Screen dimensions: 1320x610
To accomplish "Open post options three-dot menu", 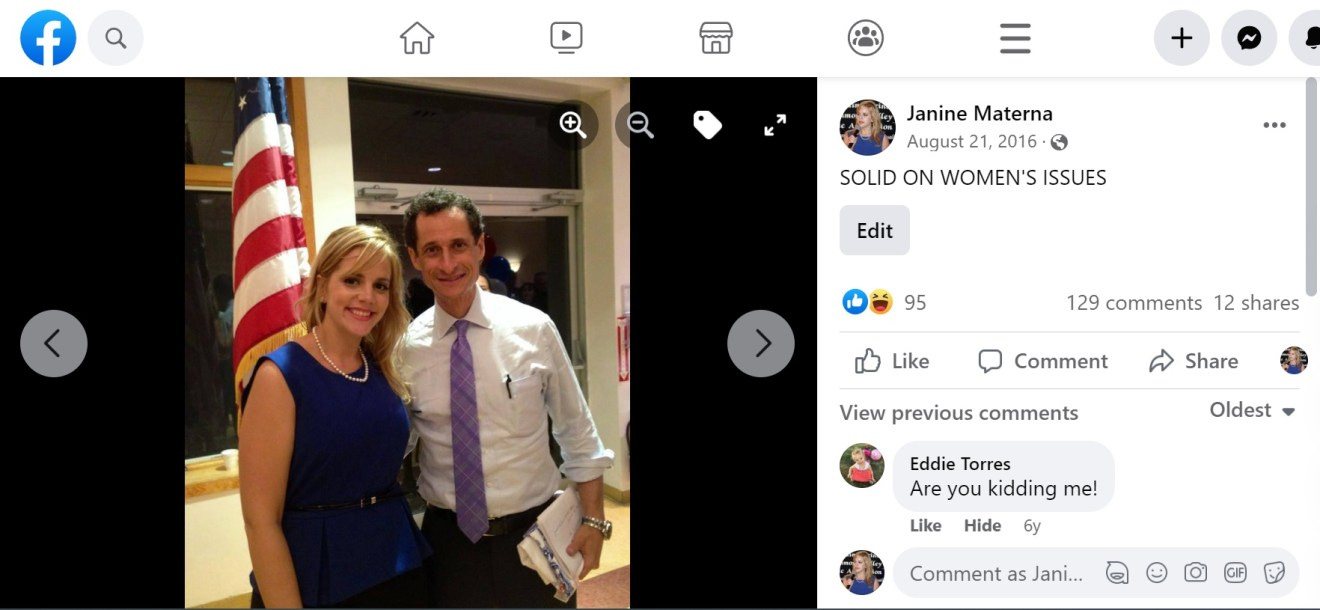I will (x=1274, y=125).
